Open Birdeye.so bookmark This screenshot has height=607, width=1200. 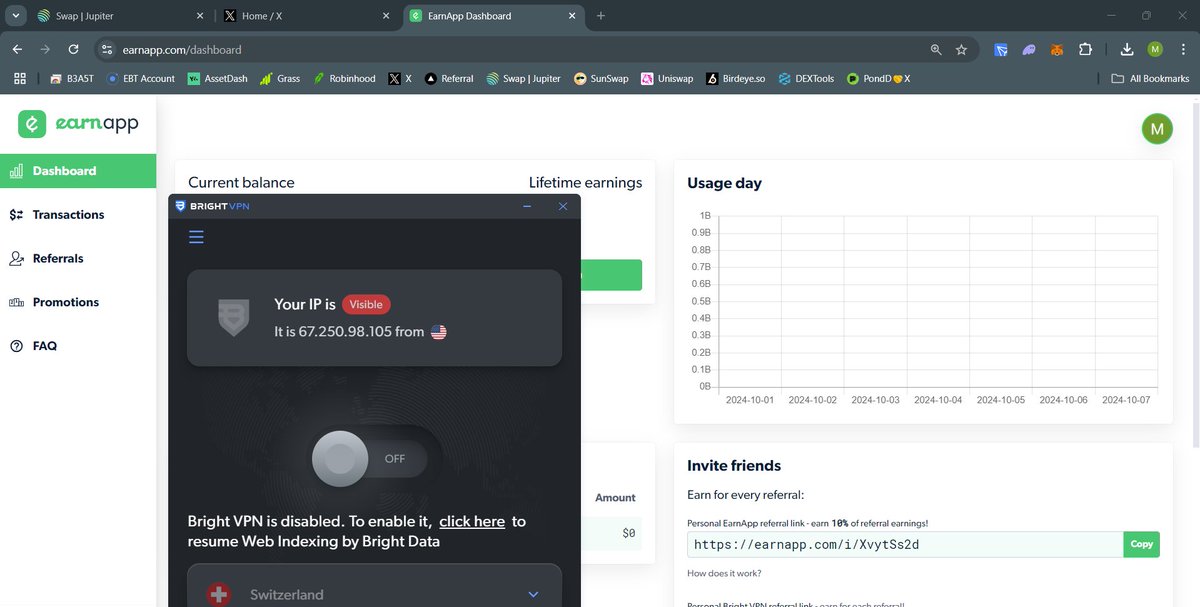(x=735, y=78)
